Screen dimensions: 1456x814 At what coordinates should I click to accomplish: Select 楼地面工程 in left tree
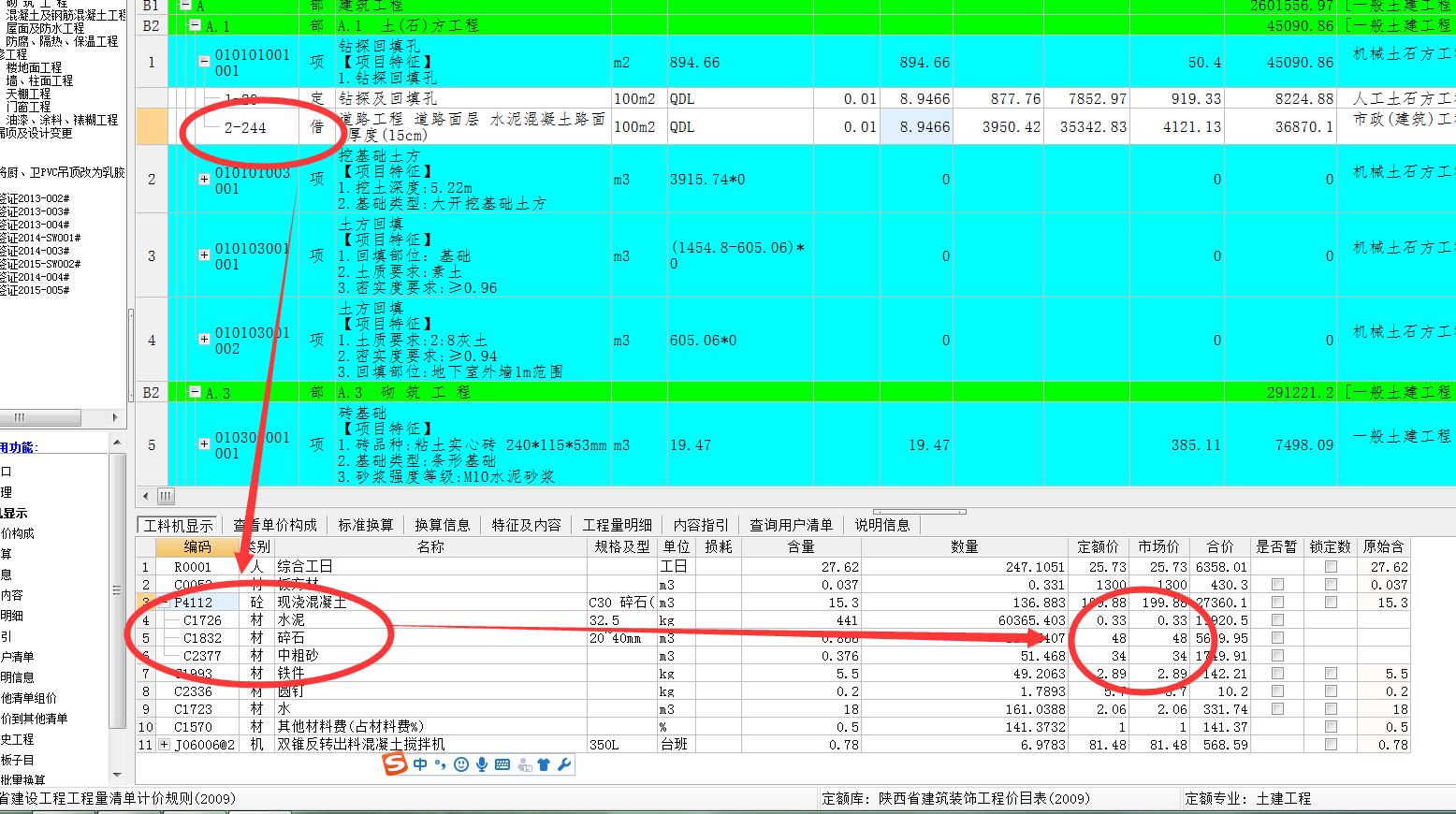click(34, 68)
